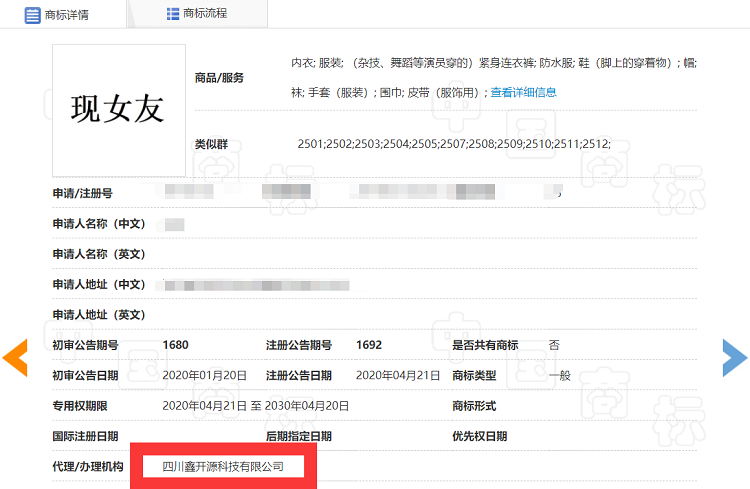Select the 注册公告日期 2020年04月21日
Viewport: 750px width, 489px height.
tap(398, 375)
